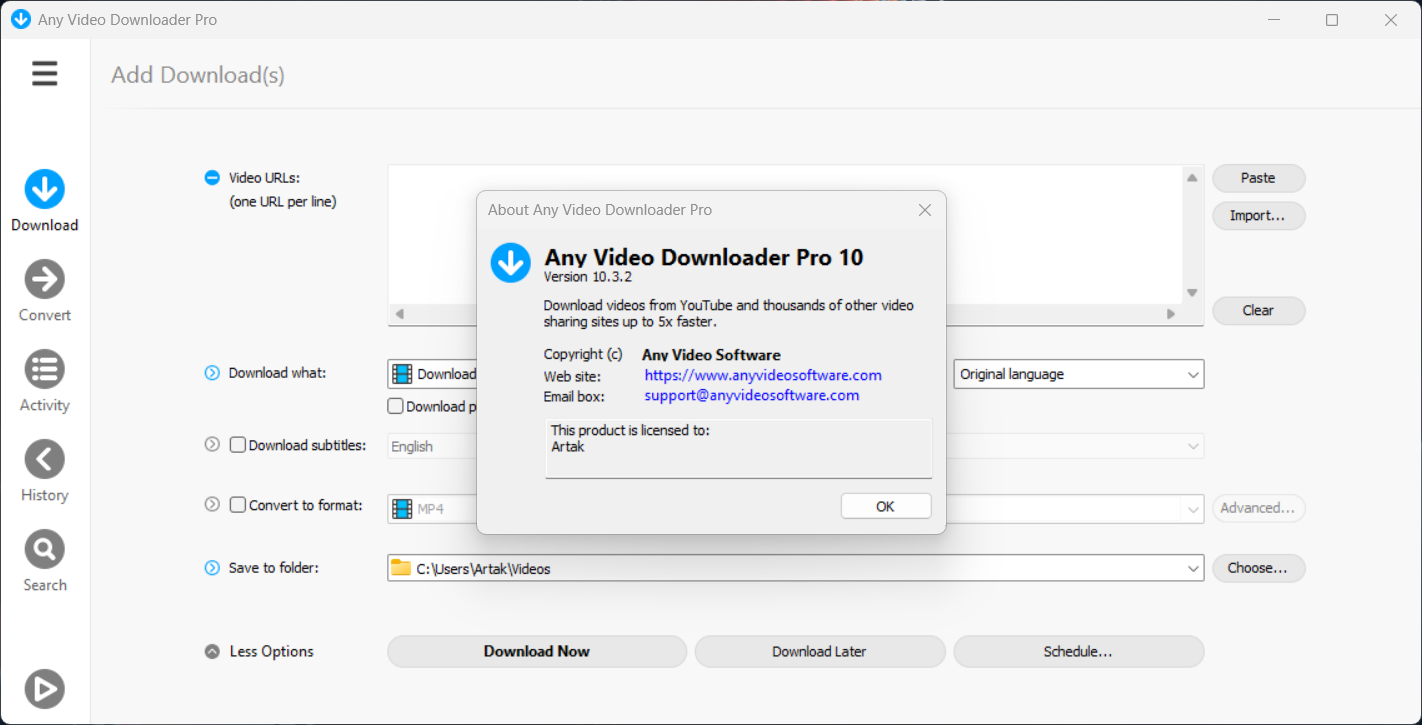Expand the Save to folder options arrow
This screenshot has width=1422, height=725.
[212, 568]
